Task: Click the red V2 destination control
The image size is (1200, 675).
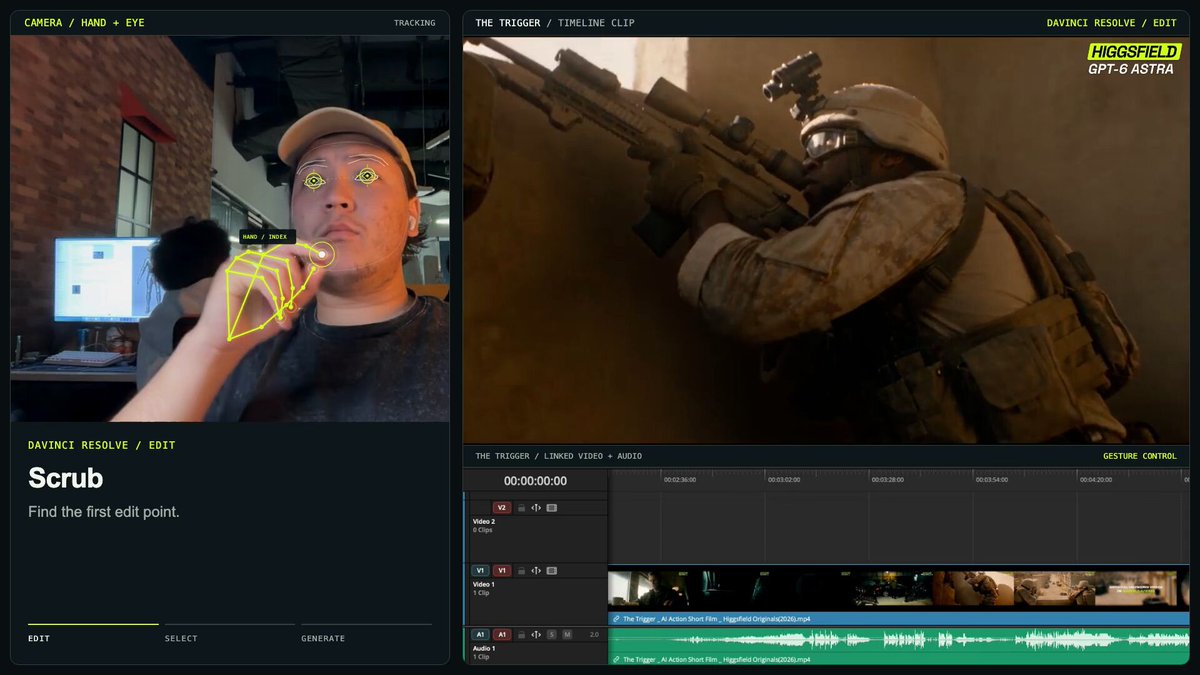Action: click(502, 508)
